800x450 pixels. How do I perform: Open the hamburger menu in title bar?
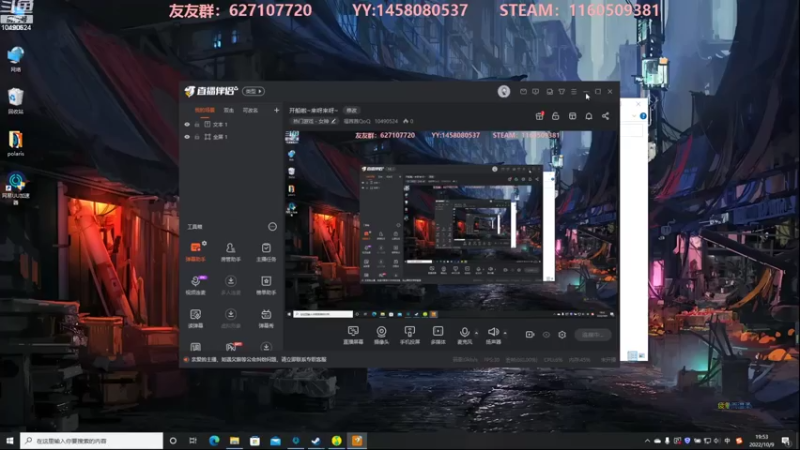(x=573, y=91)
